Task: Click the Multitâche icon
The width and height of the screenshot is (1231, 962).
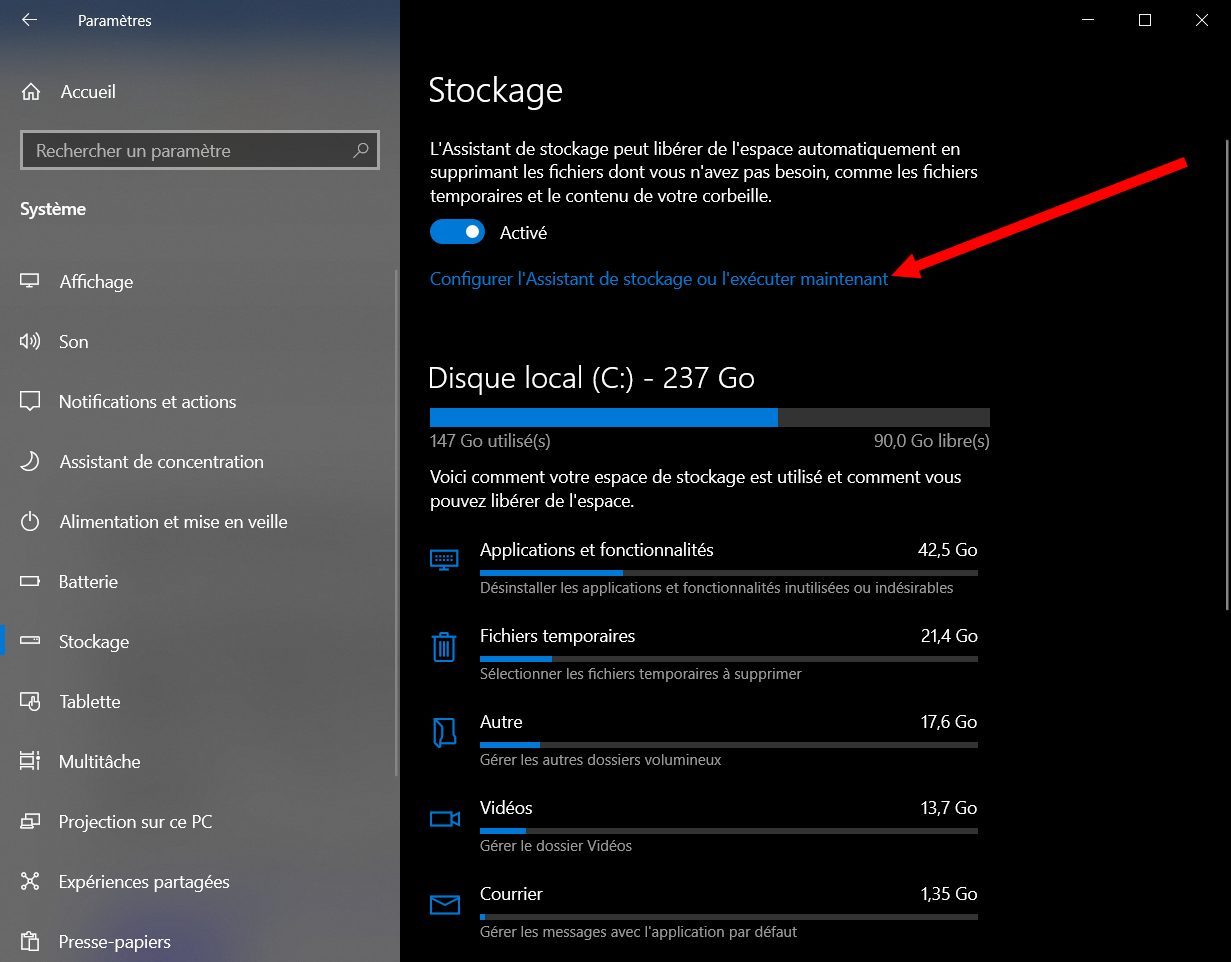Action: pyautogui.click(x=30, y=761)
